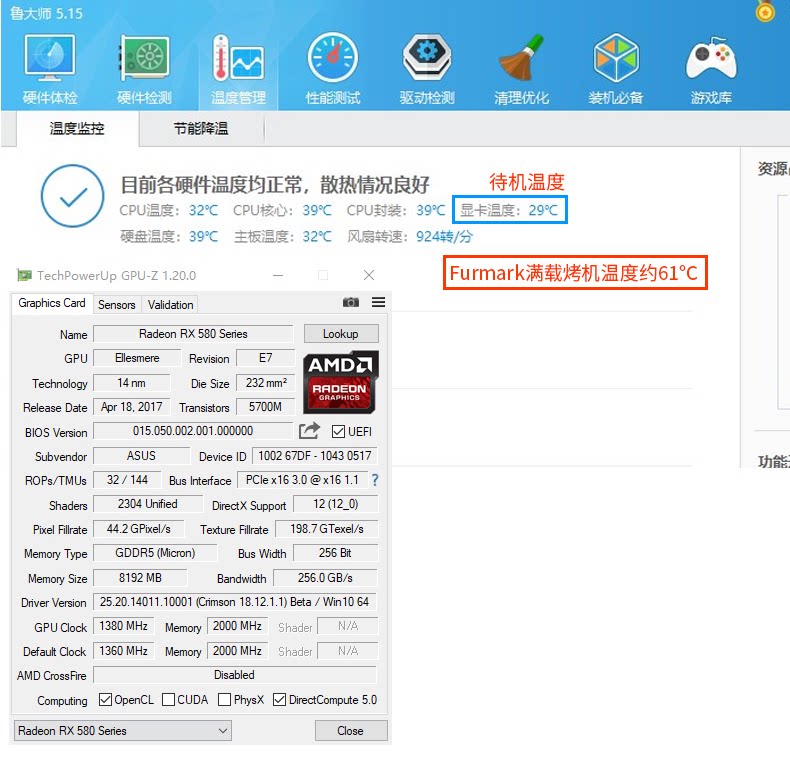The image size is (790, 762).
Task: Switch to Sensors tab in GPU-Z
Action: pyautogui.click(x=117, y=305)
